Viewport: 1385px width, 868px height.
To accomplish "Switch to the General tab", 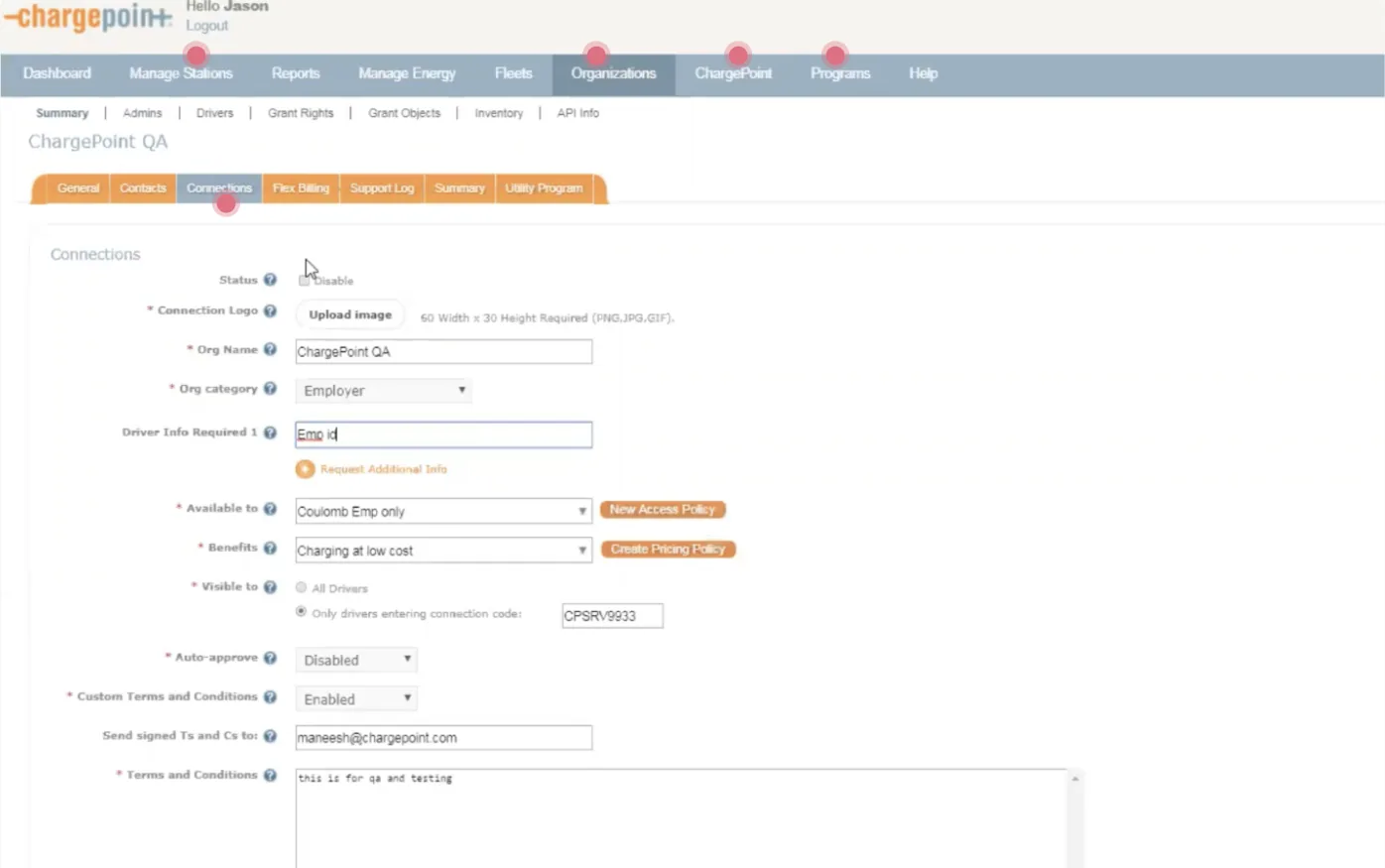I will [78, 188].
